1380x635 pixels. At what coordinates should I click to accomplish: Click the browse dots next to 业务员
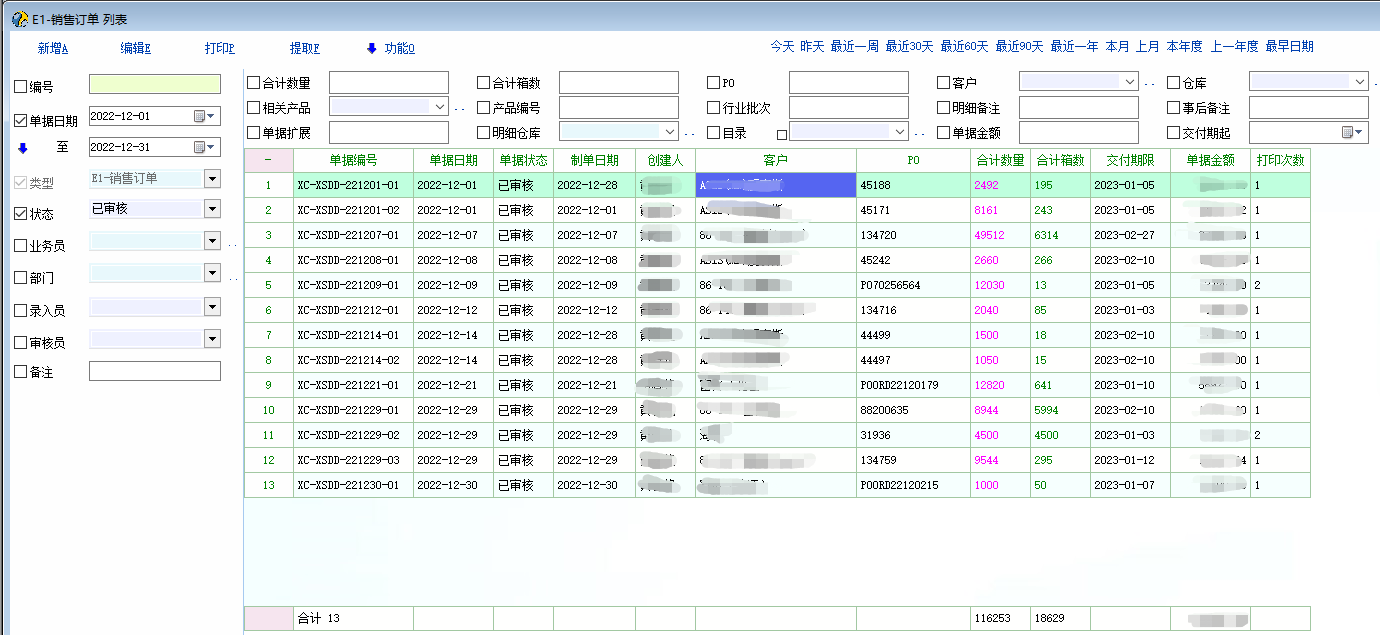click(232, 243)
